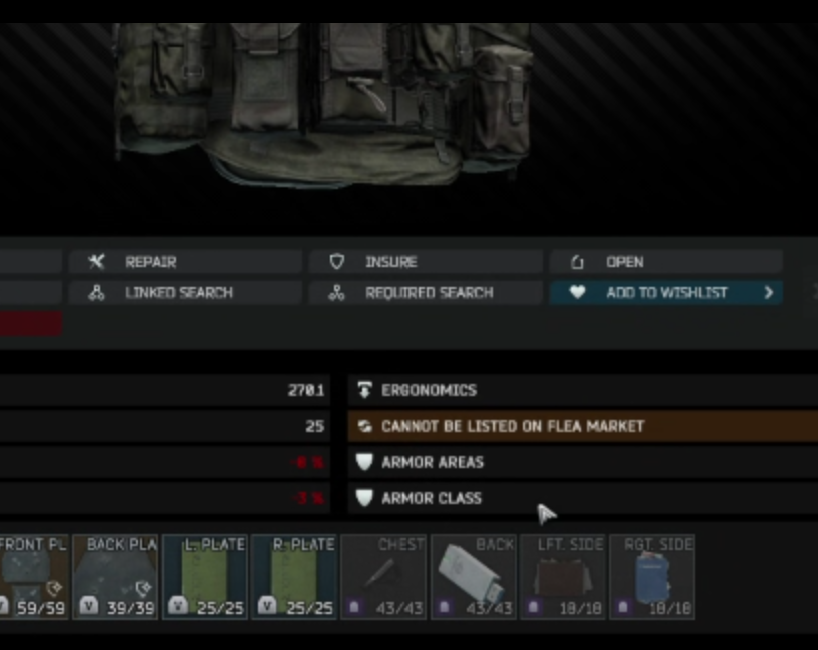Click the lock icon on Lft. Side slot
Image resolution: width=818 pixels, height=650 pixels.
[533, 607]
